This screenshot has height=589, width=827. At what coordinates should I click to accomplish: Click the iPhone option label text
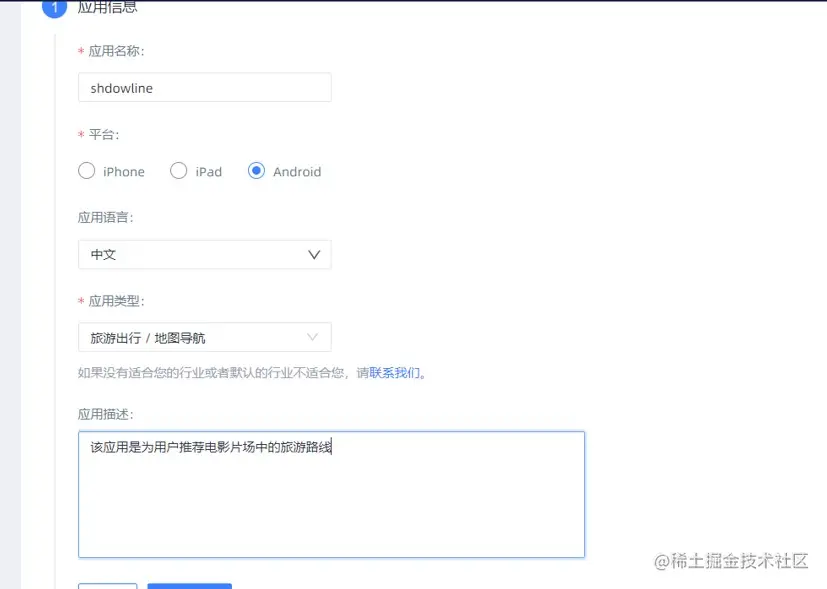click(124, 172)
